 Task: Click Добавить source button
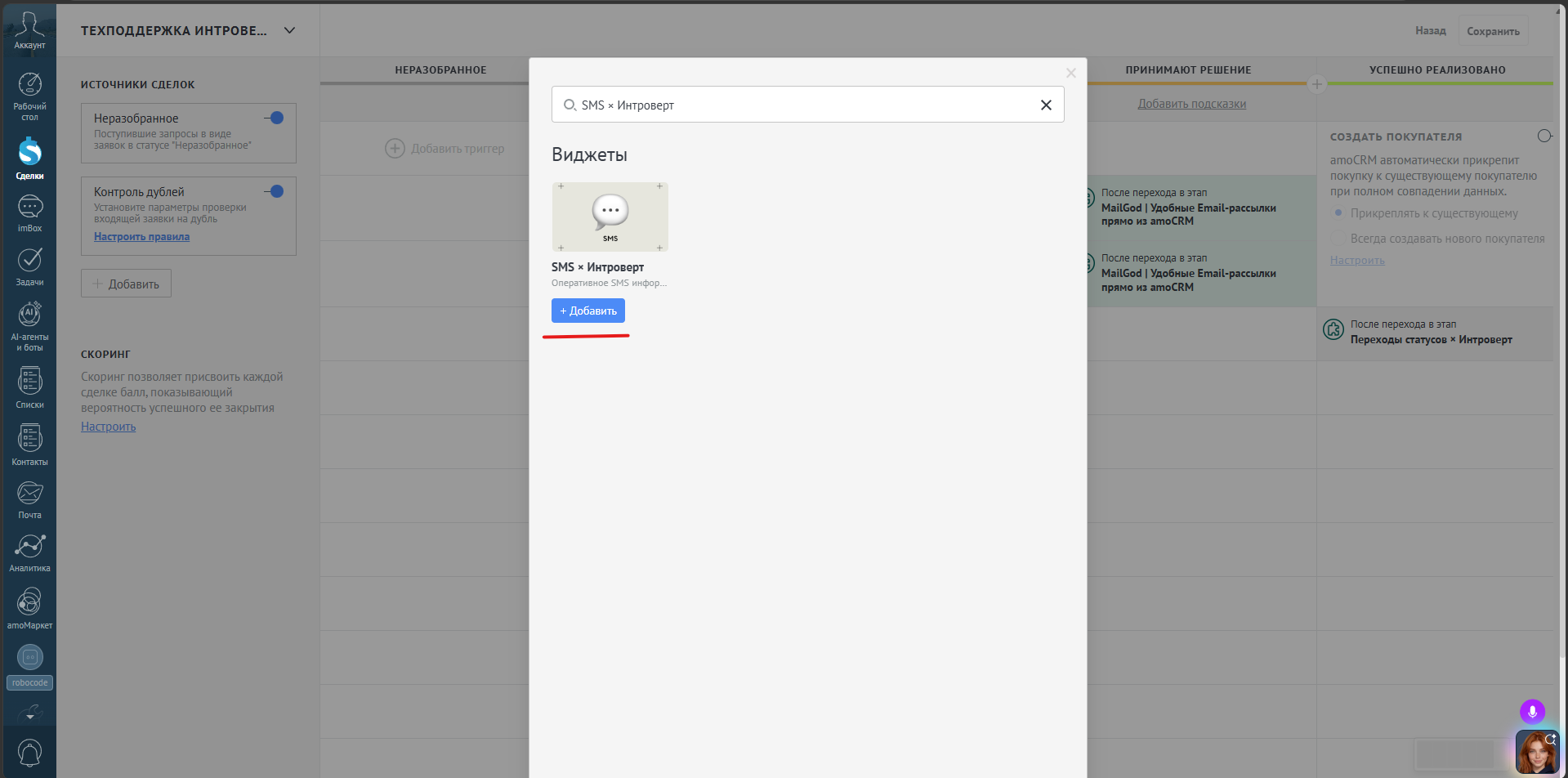tap(126, 284)
